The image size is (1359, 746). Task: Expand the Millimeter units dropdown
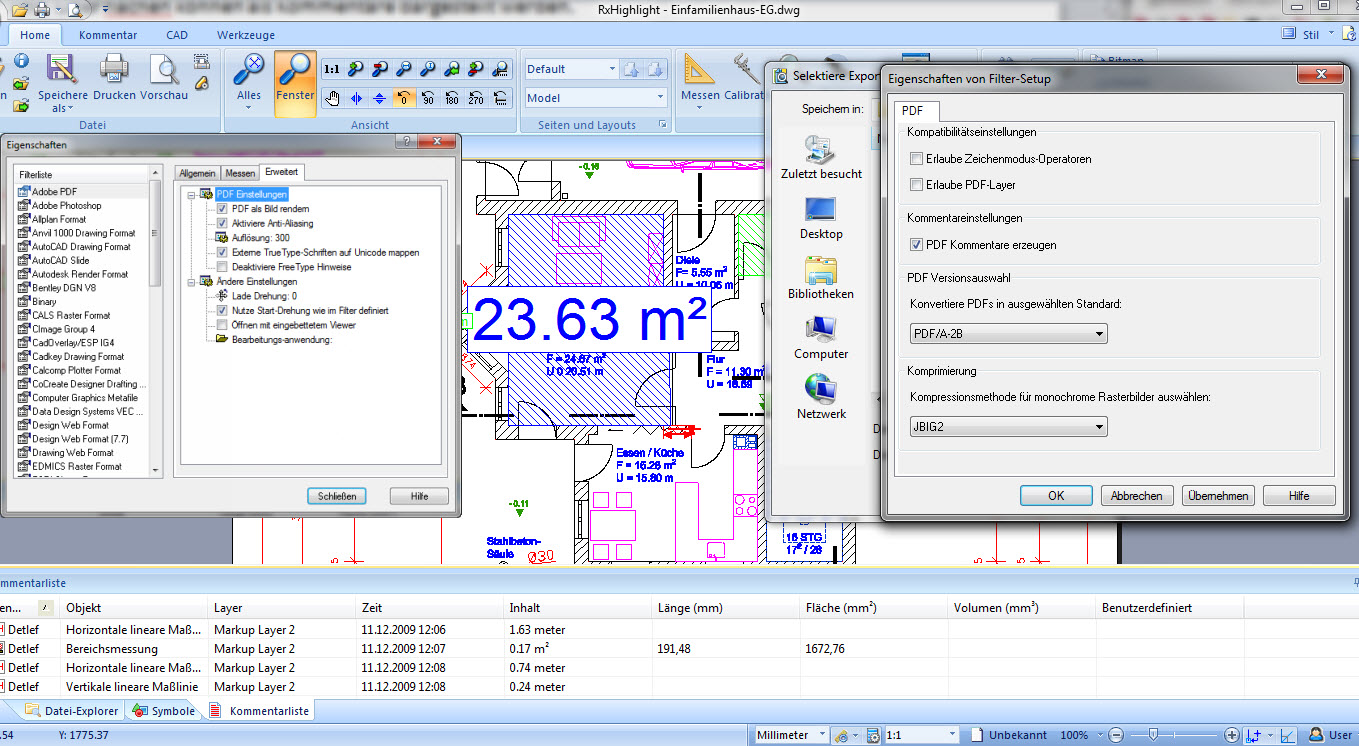pyautogui.click(x=823, y=735)
